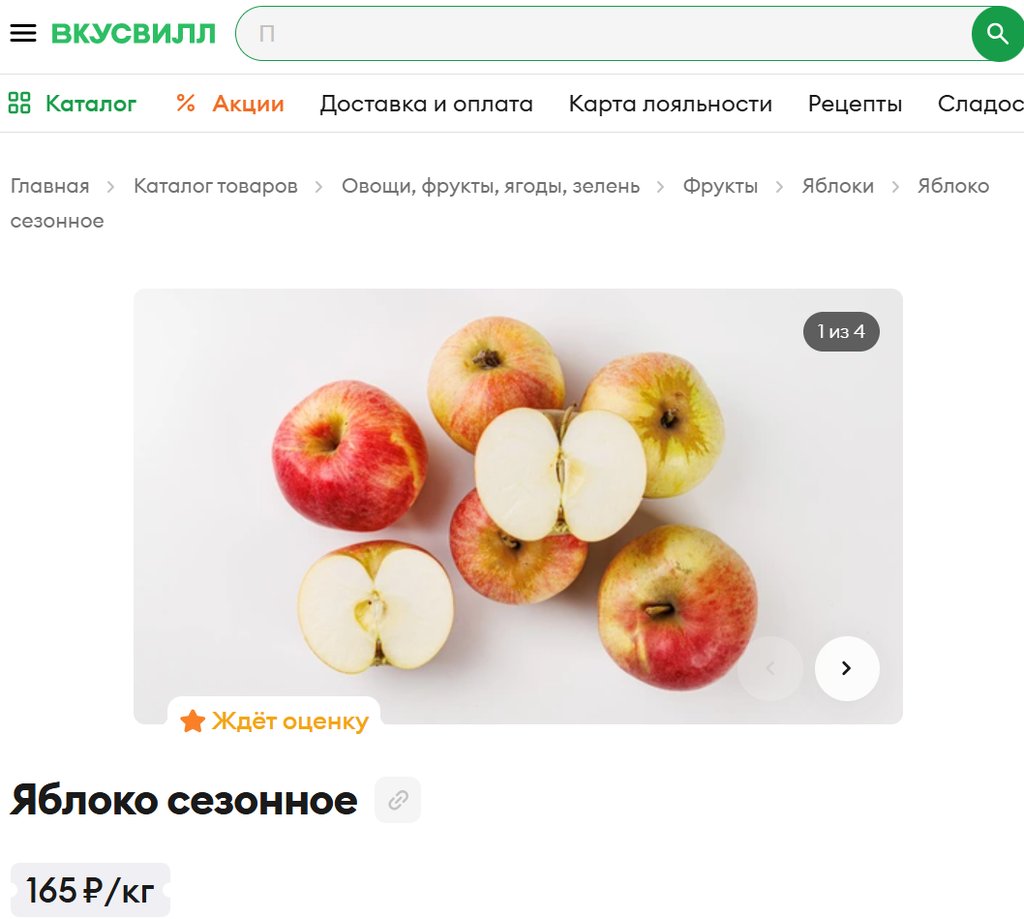Click the green search magnifier button
The height and width of the screenshot is (919, 1024).
[x=997, y=33]
